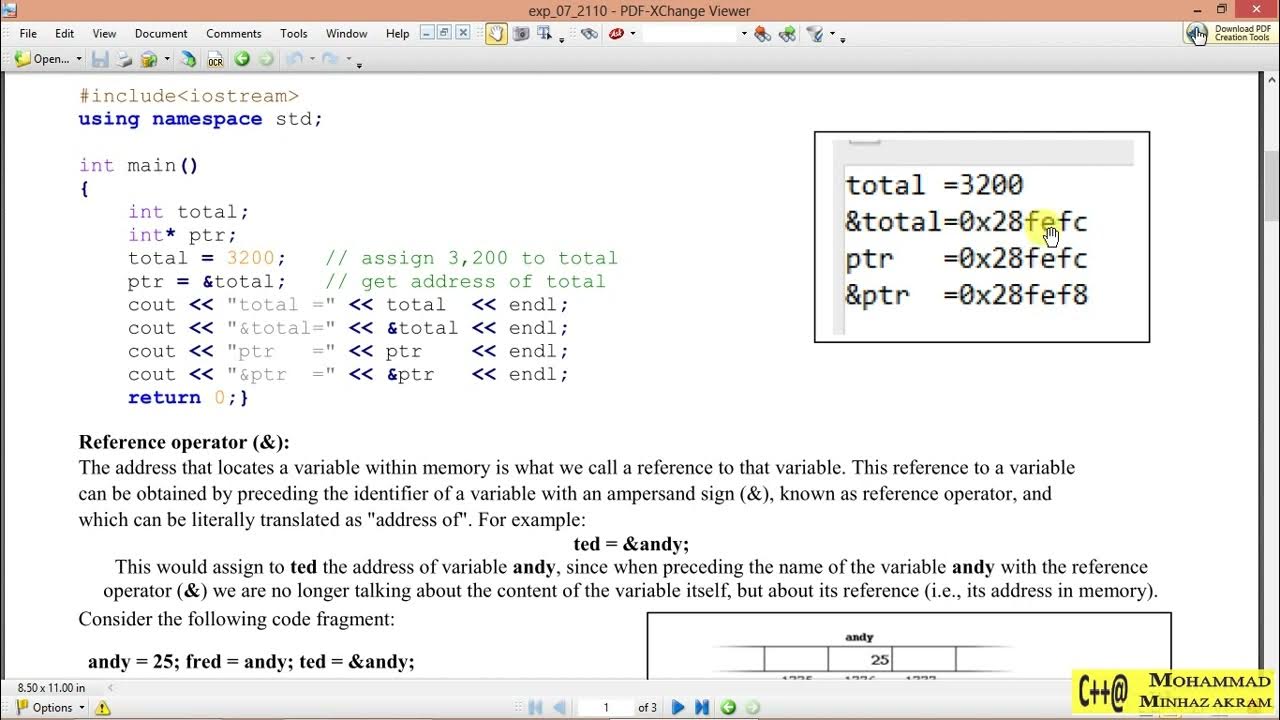Click the email/send document icon

pyautogui.click(x=148, y=59)
